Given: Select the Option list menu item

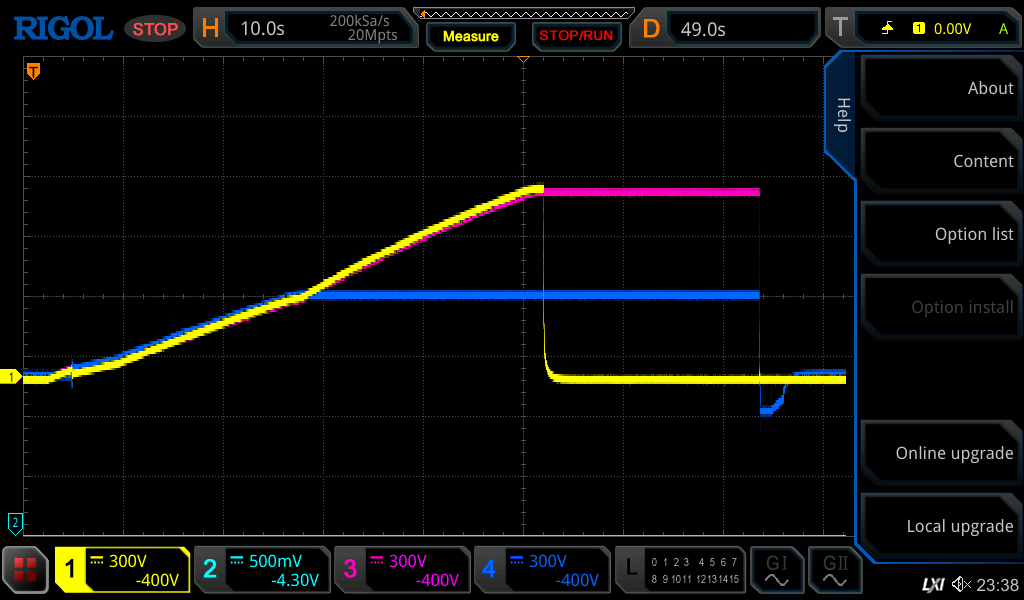Looking at the screenshot, I should (940, 234).
